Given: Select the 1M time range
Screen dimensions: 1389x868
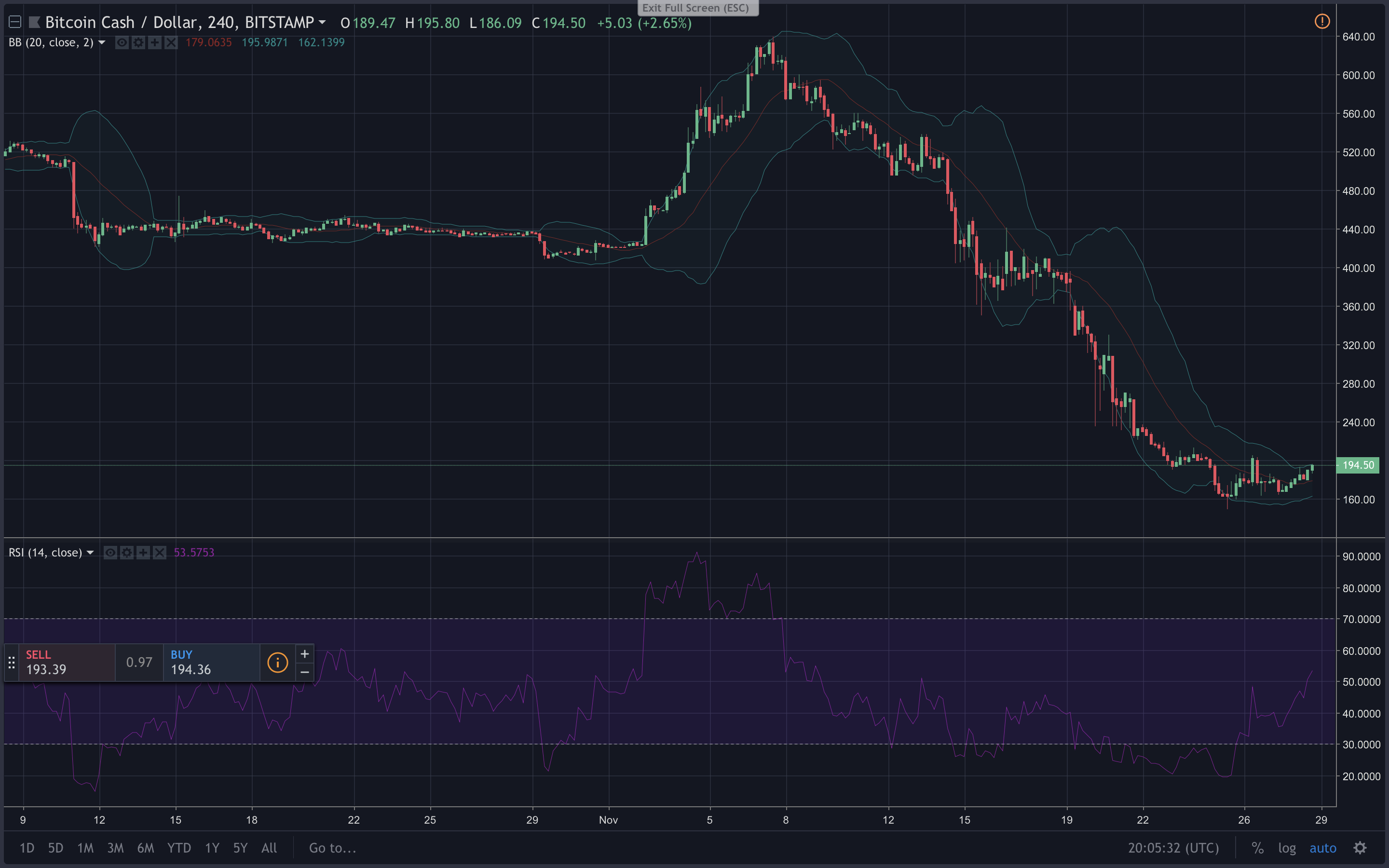Looking at the screenshot, I should [x=85, y=848].
